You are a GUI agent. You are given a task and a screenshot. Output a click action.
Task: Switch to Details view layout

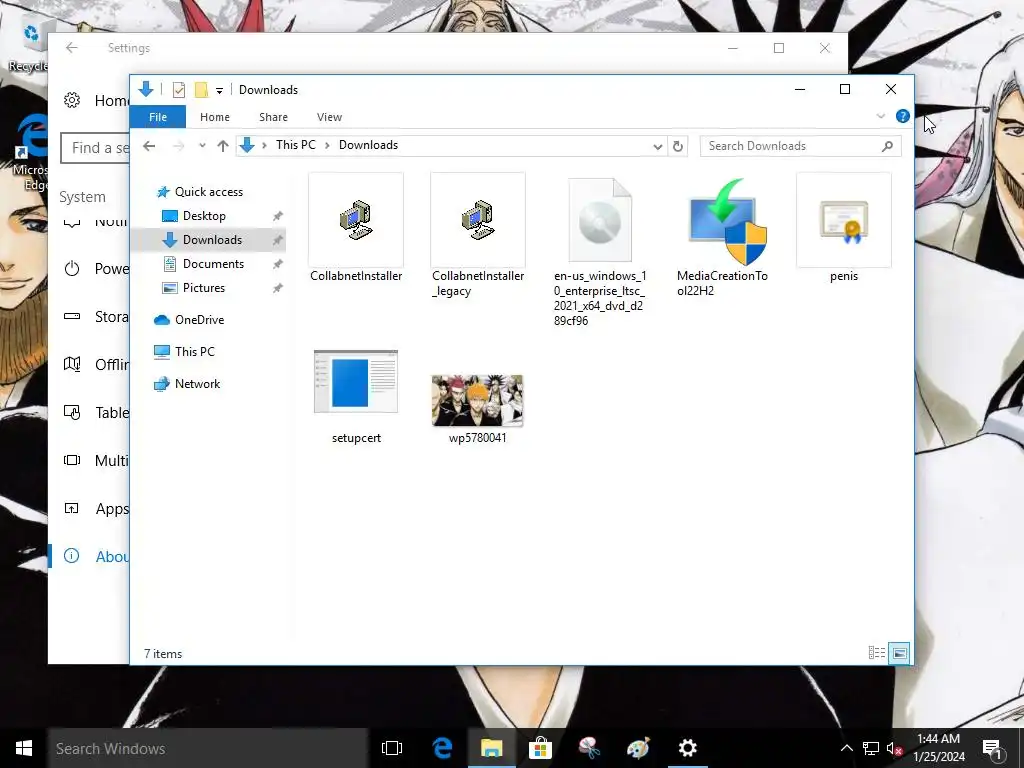tap(876, 652)
